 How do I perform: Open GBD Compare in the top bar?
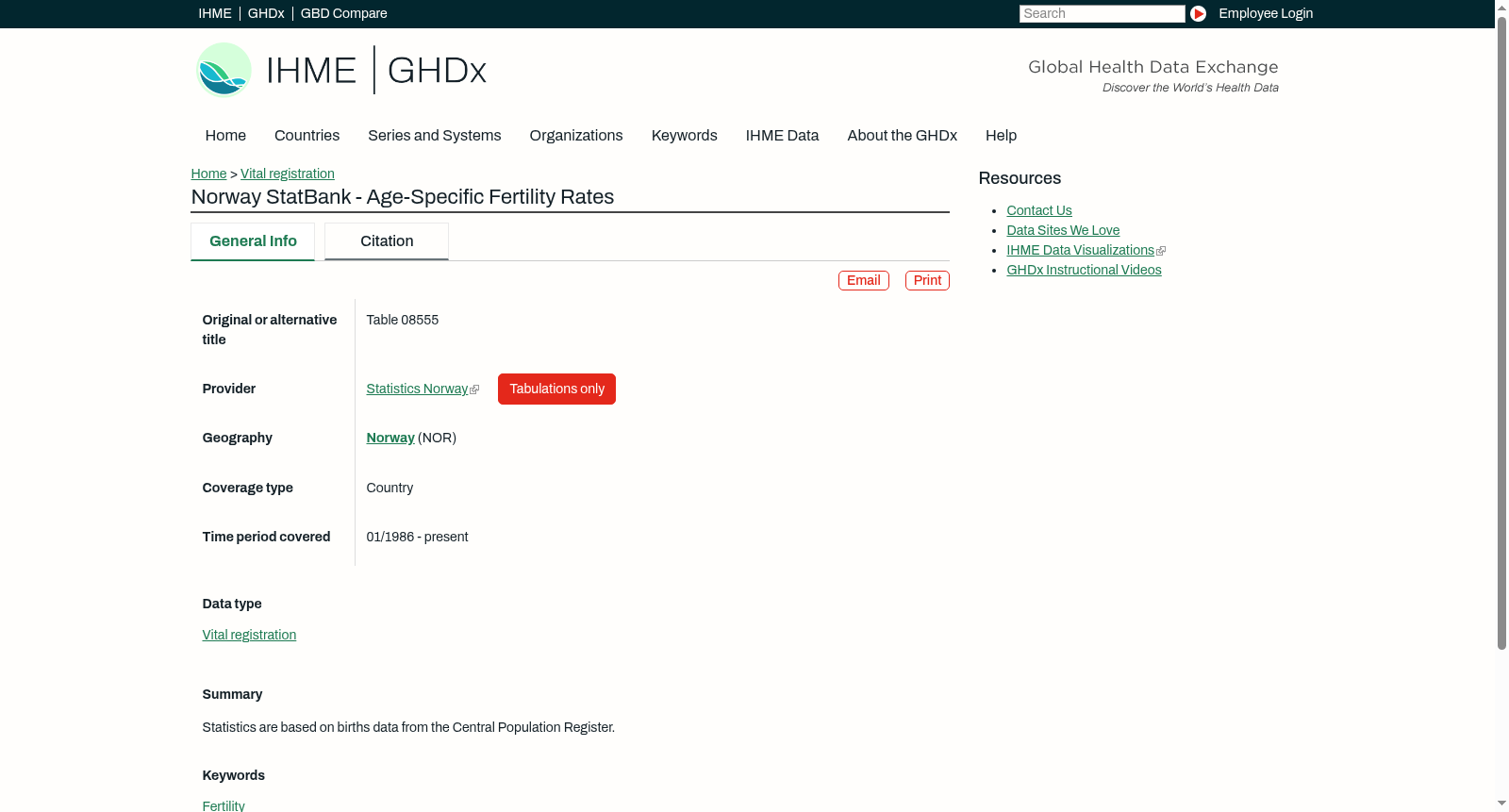coord(344,13)
